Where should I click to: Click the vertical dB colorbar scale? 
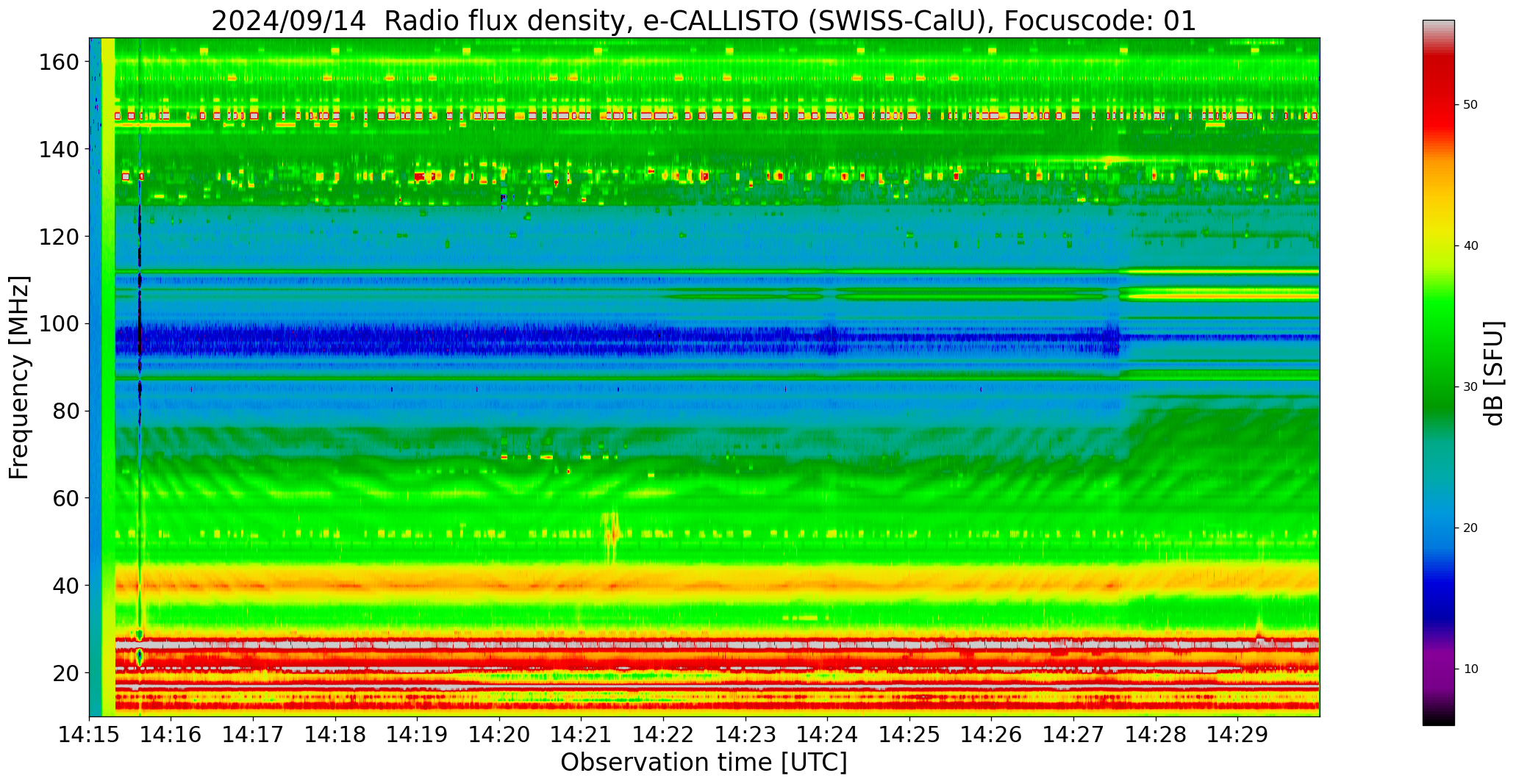point(1439,373)
